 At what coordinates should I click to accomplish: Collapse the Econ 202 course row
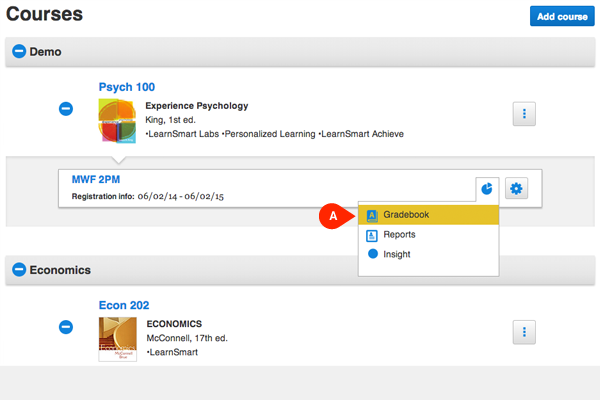pyautogui.click(x=66, y=327)
